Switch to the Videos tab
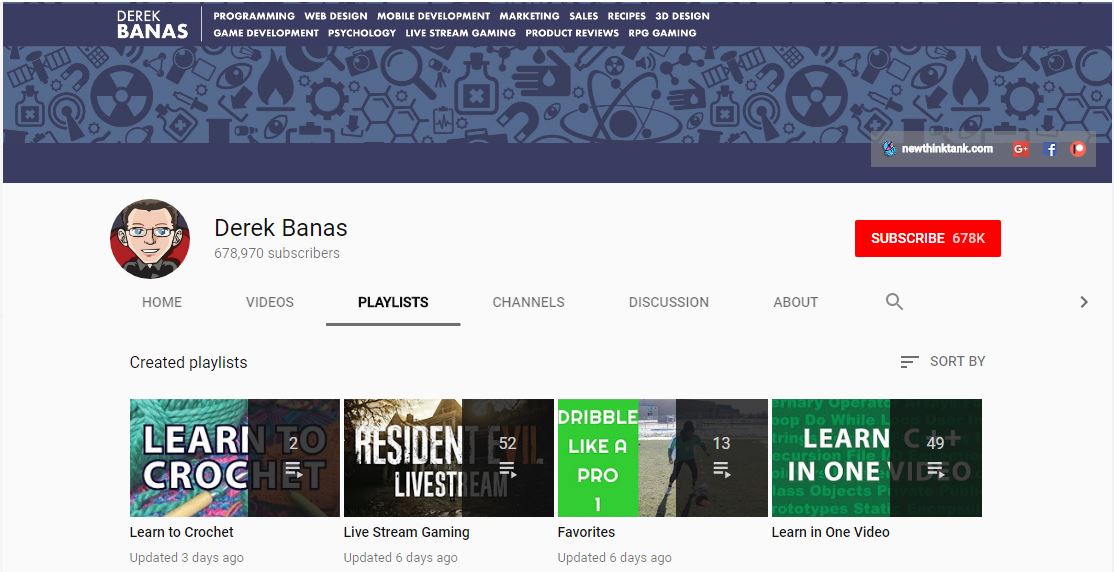 270,302
